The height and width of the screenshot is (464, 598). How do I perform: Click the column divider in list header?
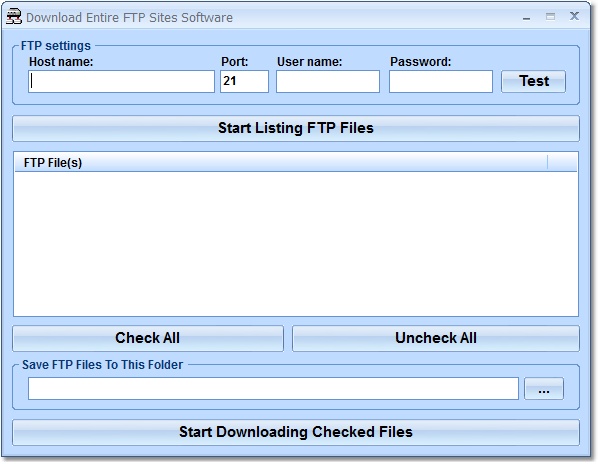pyautogui.click(x=547, y=162)
